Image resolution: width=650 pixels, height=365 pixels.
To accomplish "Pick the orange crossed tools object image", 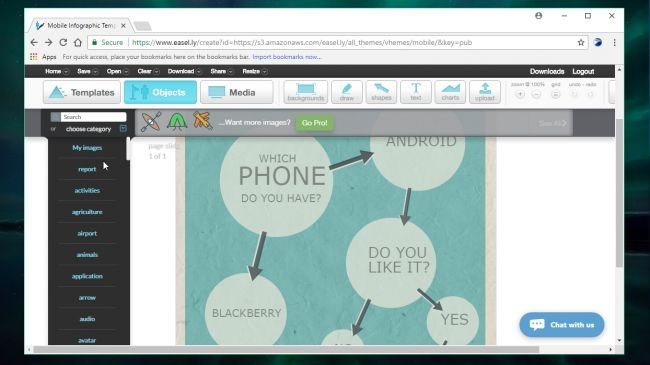I will coord(202,121).
